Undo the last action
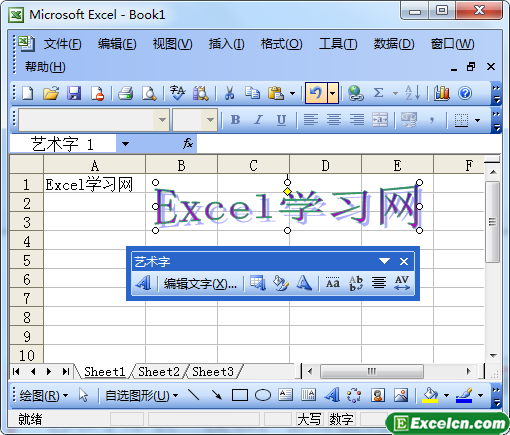 (316, 93)
